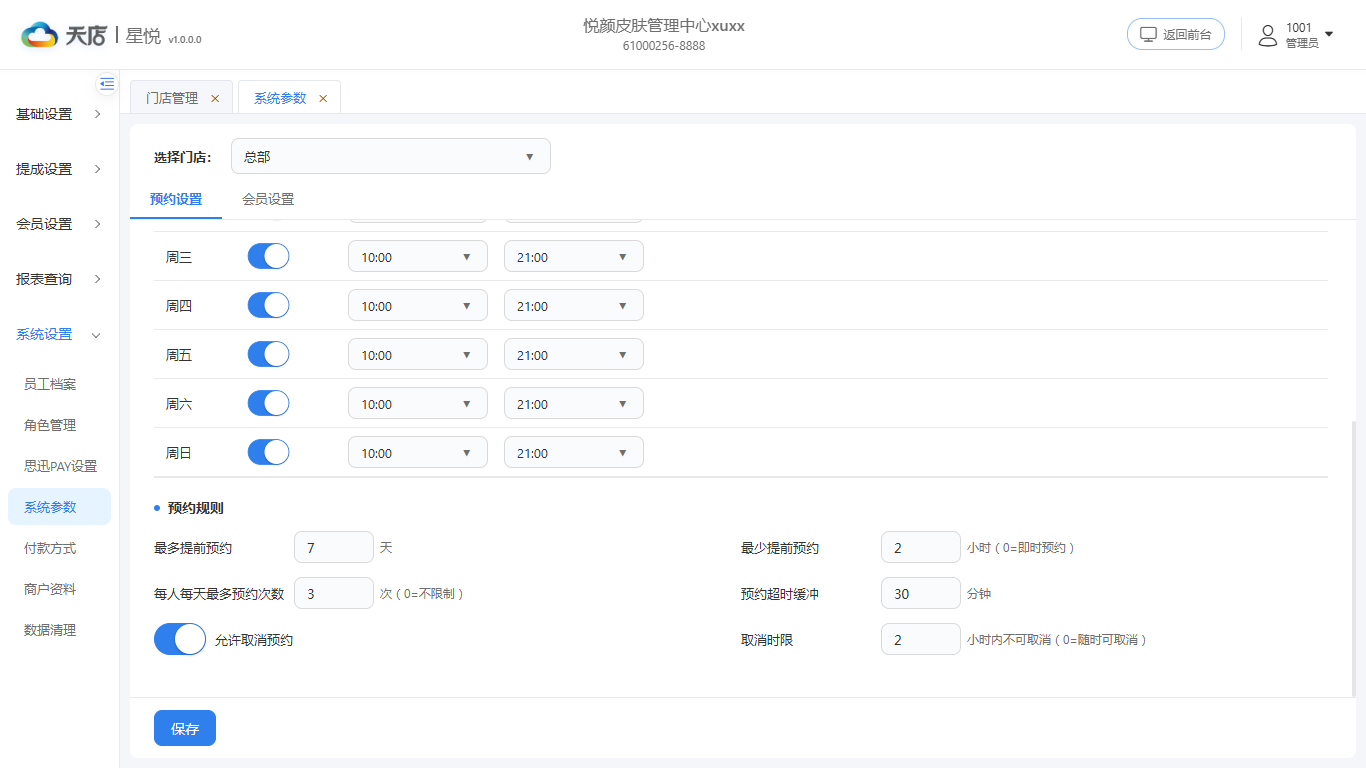Open 周四 end time 21:00 dropdown

574,305
